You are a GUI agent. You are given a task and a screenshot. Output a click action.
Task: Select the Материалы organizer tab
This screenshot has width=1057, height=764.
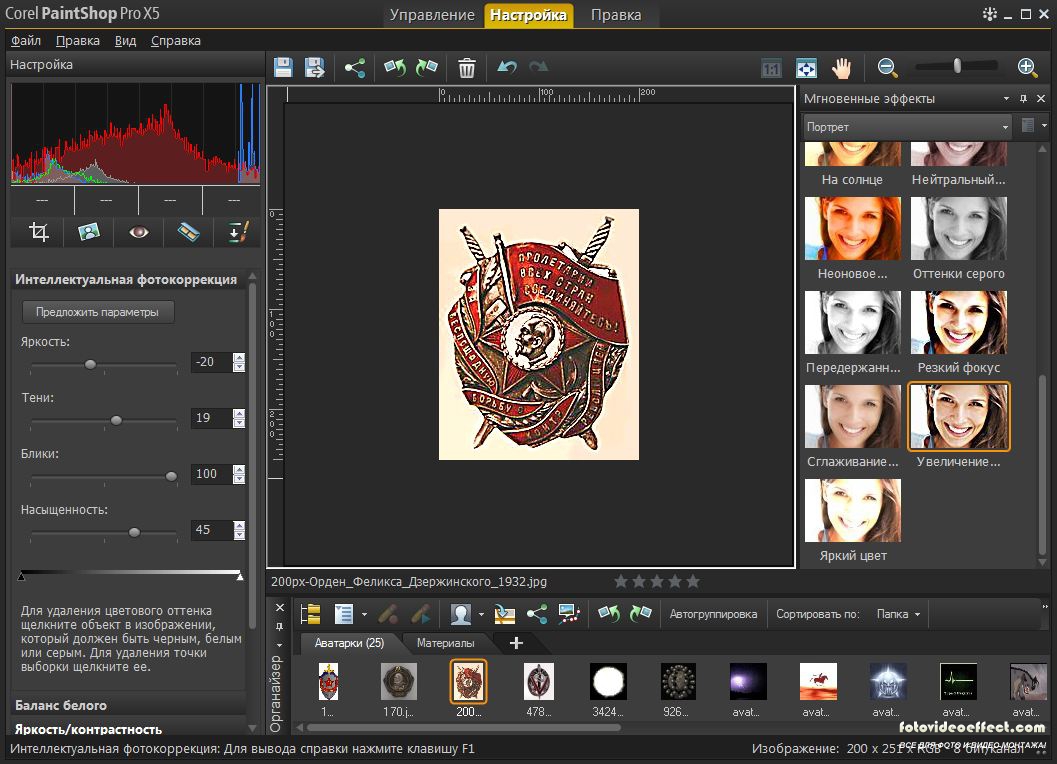pyautogui.click(x=446, y=643)
